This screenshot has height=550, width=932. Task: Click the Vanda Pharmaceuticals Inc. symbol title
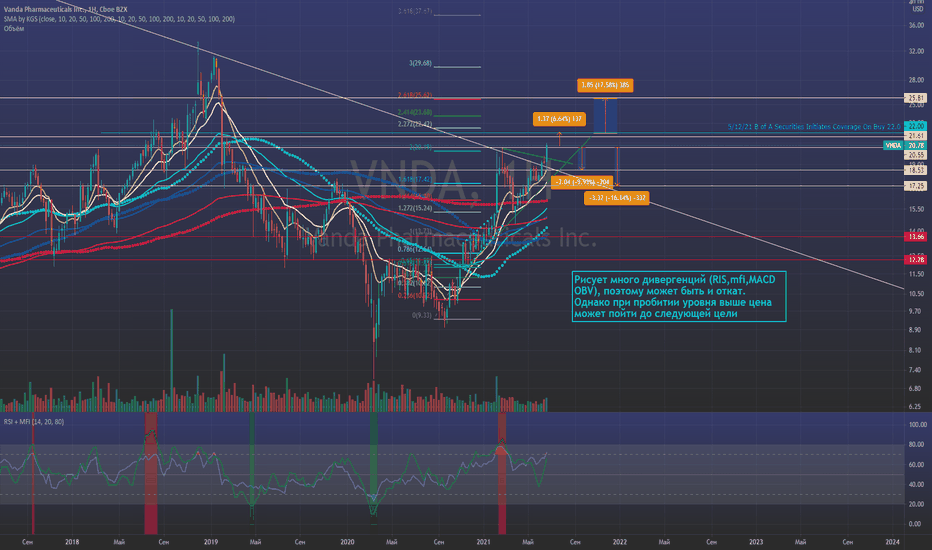coord(65,10)
